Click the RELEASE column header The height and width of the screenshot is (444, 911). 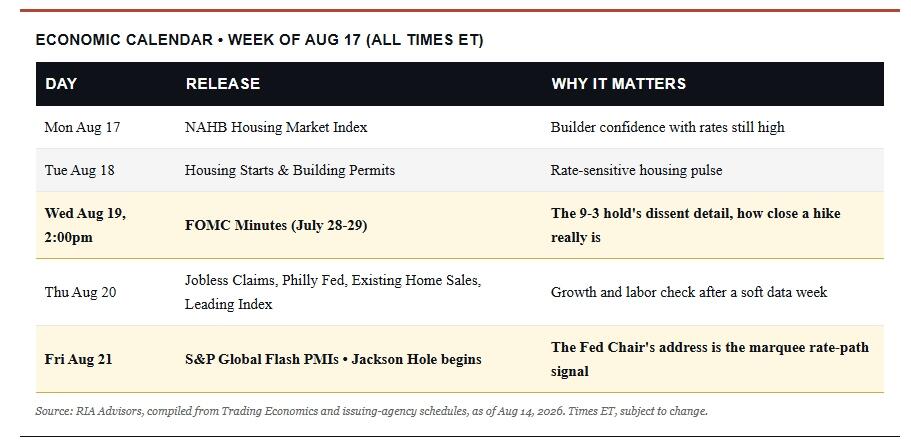(x=223, y=84)
